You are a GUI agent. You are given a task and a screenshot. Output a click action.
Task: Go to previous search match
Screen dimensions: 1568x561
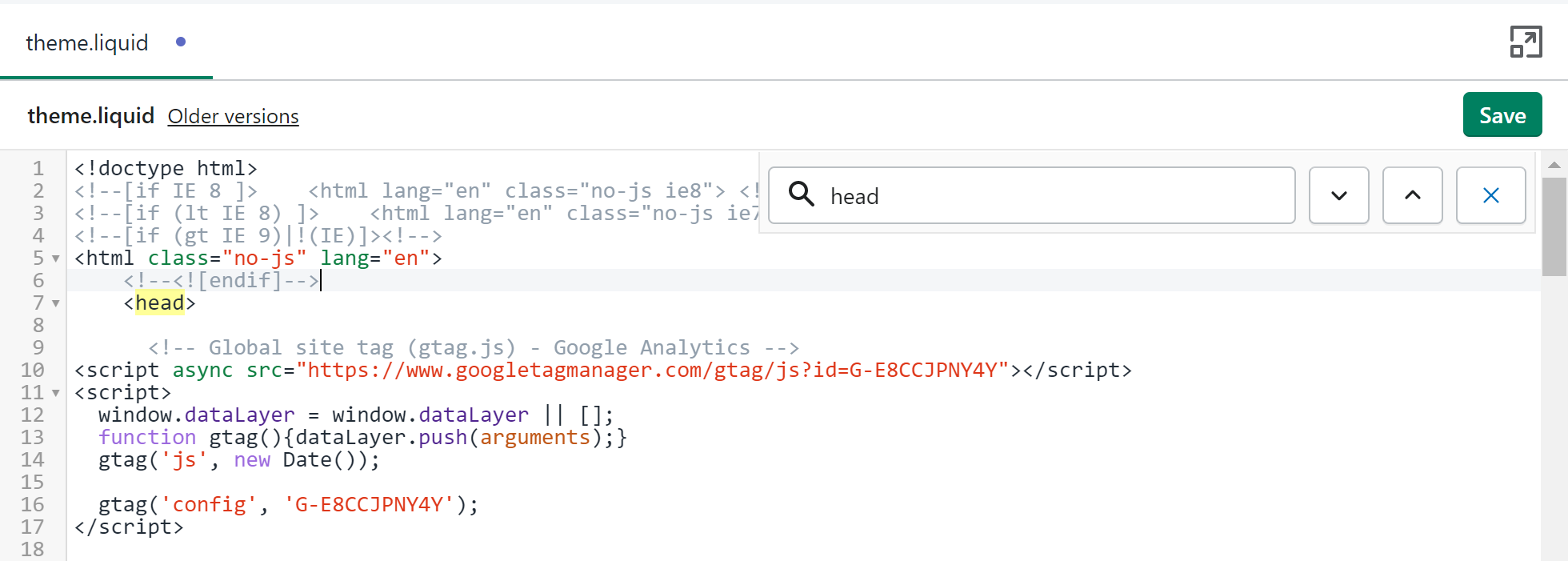coord(1412,195)
